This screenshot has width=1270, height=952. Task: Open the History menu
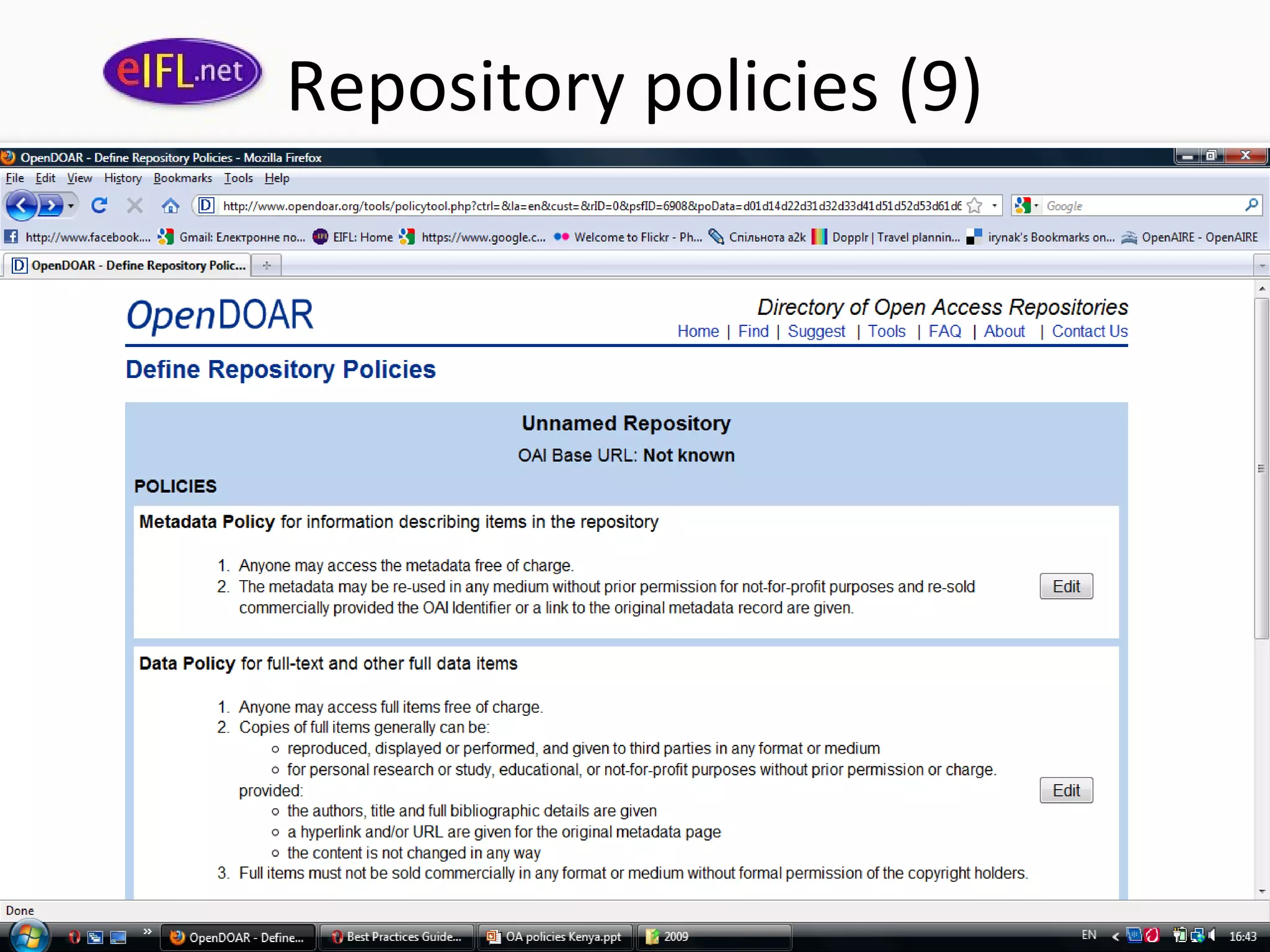click(x=123, y=178)
